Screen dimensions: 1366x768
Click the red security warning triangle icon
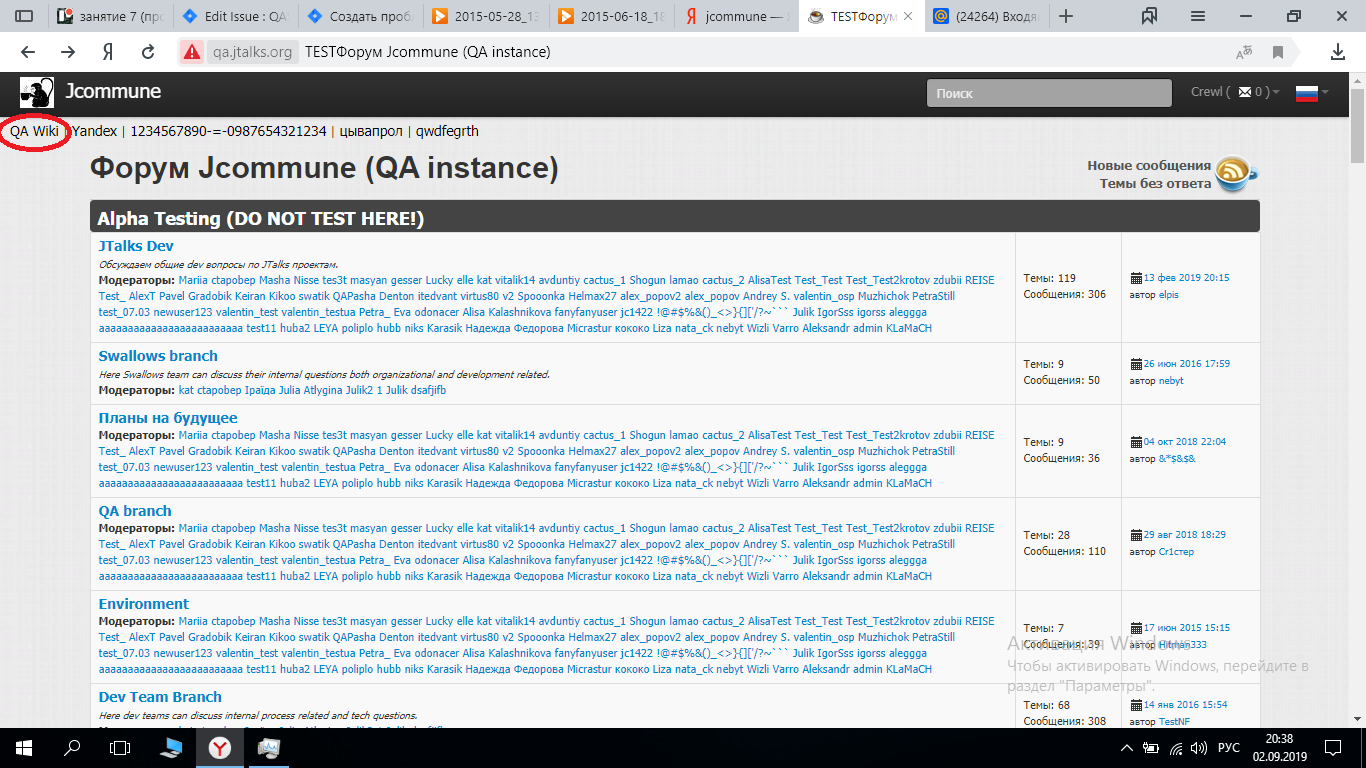pos(192,52)
